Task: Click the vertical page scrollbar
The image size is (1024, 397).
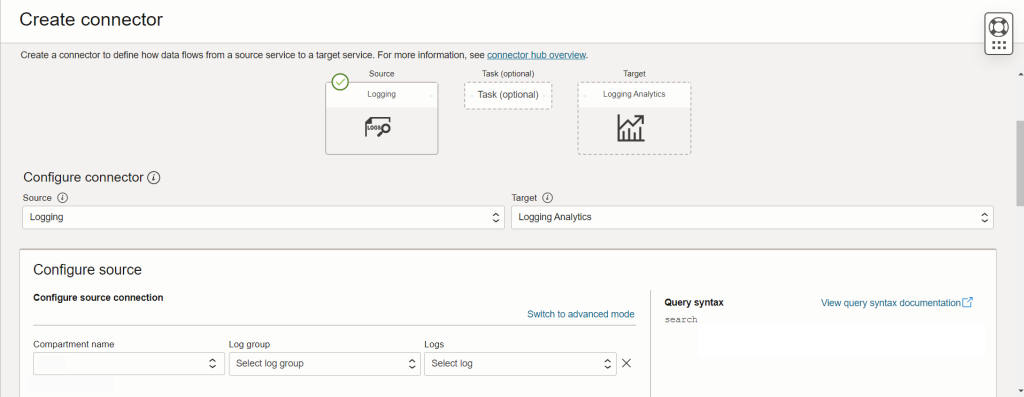Action: pyautogui.click(x=1019, y=163)
